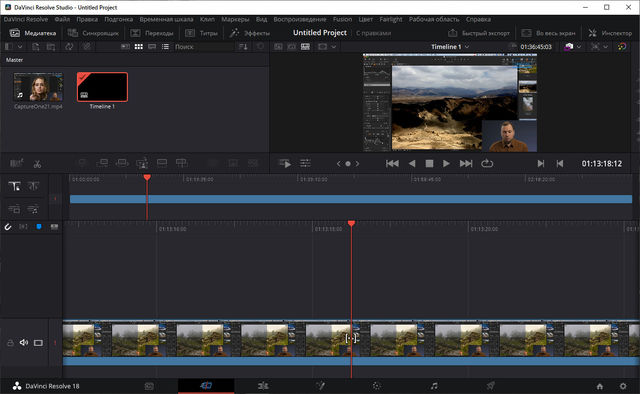Play the timeline forward
The height and width of the screenshot is (394, 640).
pos(446,163)
